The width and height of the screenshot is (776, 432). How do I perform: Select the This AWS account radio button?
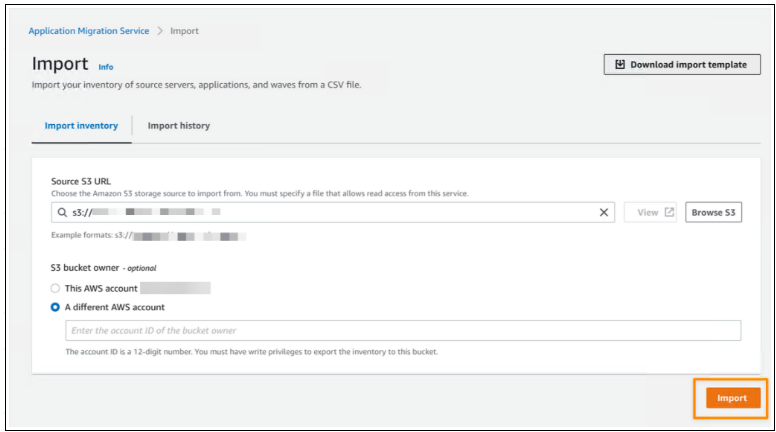coord(56,288)
